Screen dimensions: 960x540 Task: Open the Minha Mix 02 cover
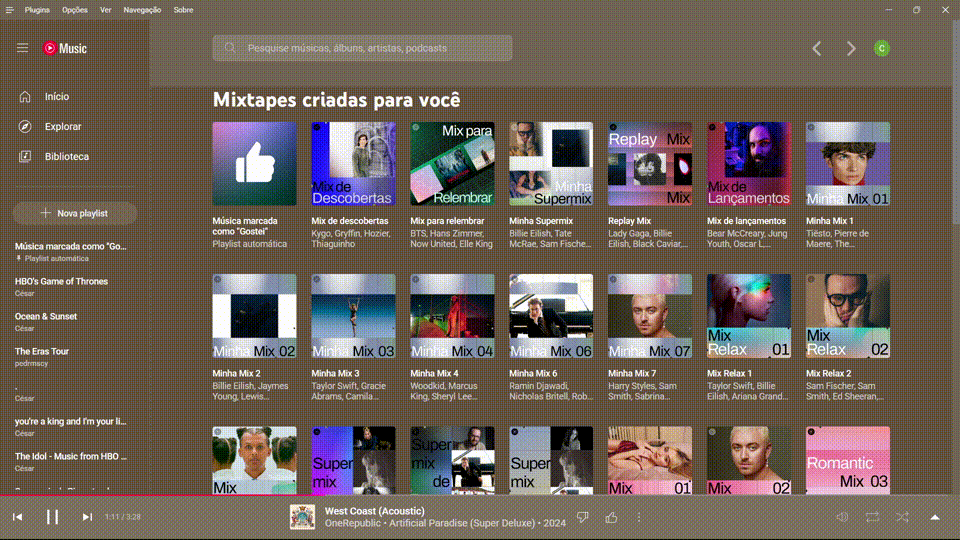coord(255,316)
